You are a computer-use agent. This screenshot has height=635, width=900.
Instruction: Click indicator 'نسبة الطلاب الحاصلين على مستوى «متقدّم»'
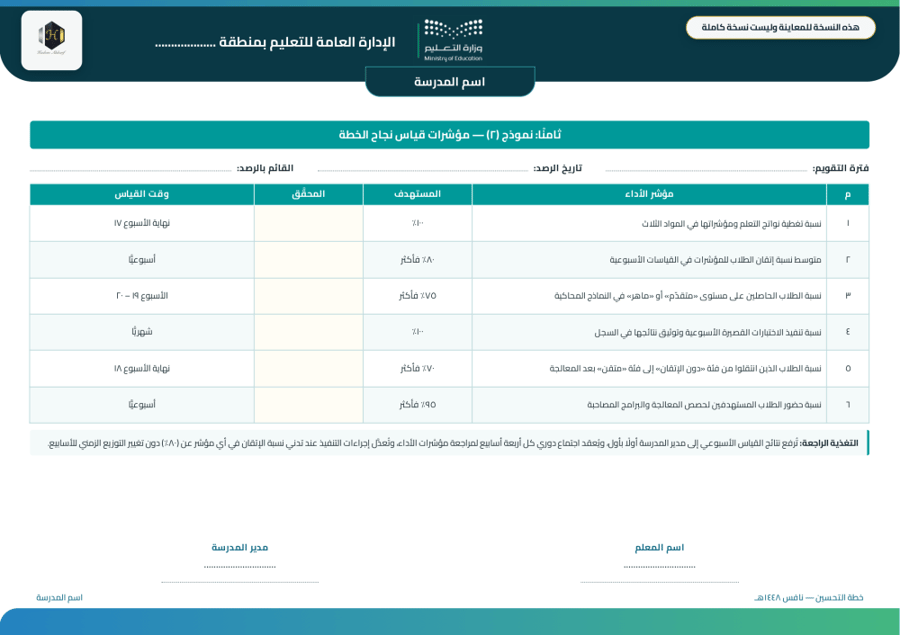click(688, 296)
